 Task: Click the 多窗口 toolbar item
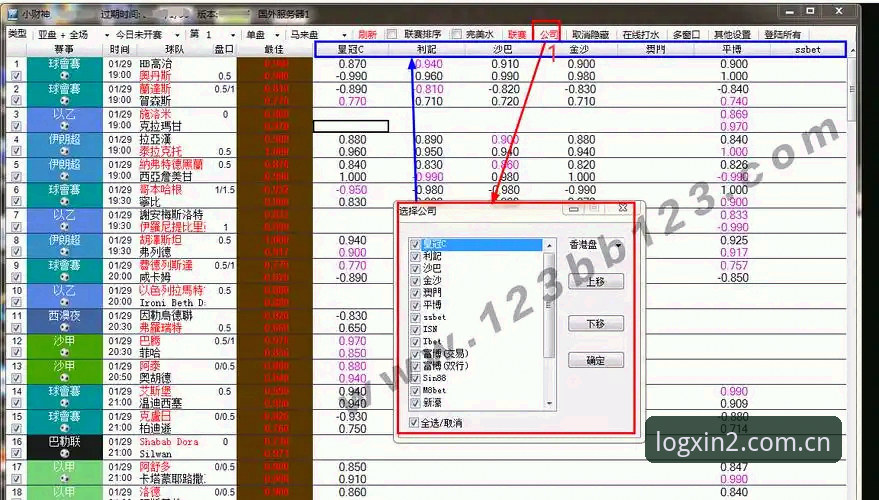[x=686, y=35]
